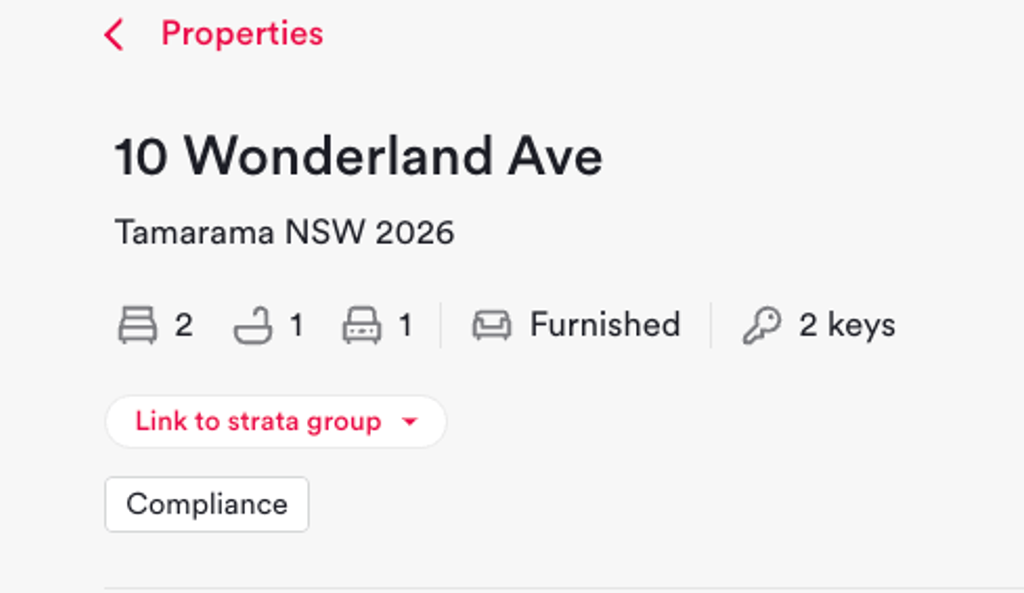Click the 2 keys label

(x=847, y=325)
